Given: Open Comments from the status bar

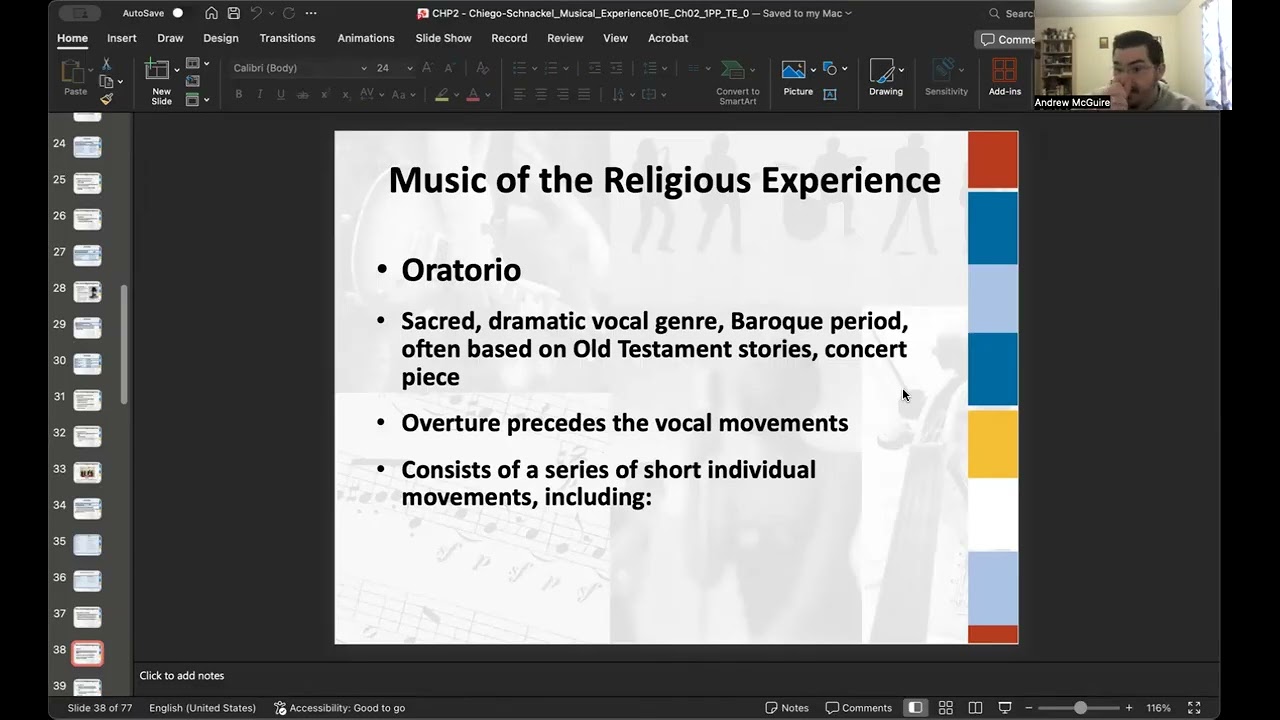Looking at the screenshot, I should pos(859,708).
